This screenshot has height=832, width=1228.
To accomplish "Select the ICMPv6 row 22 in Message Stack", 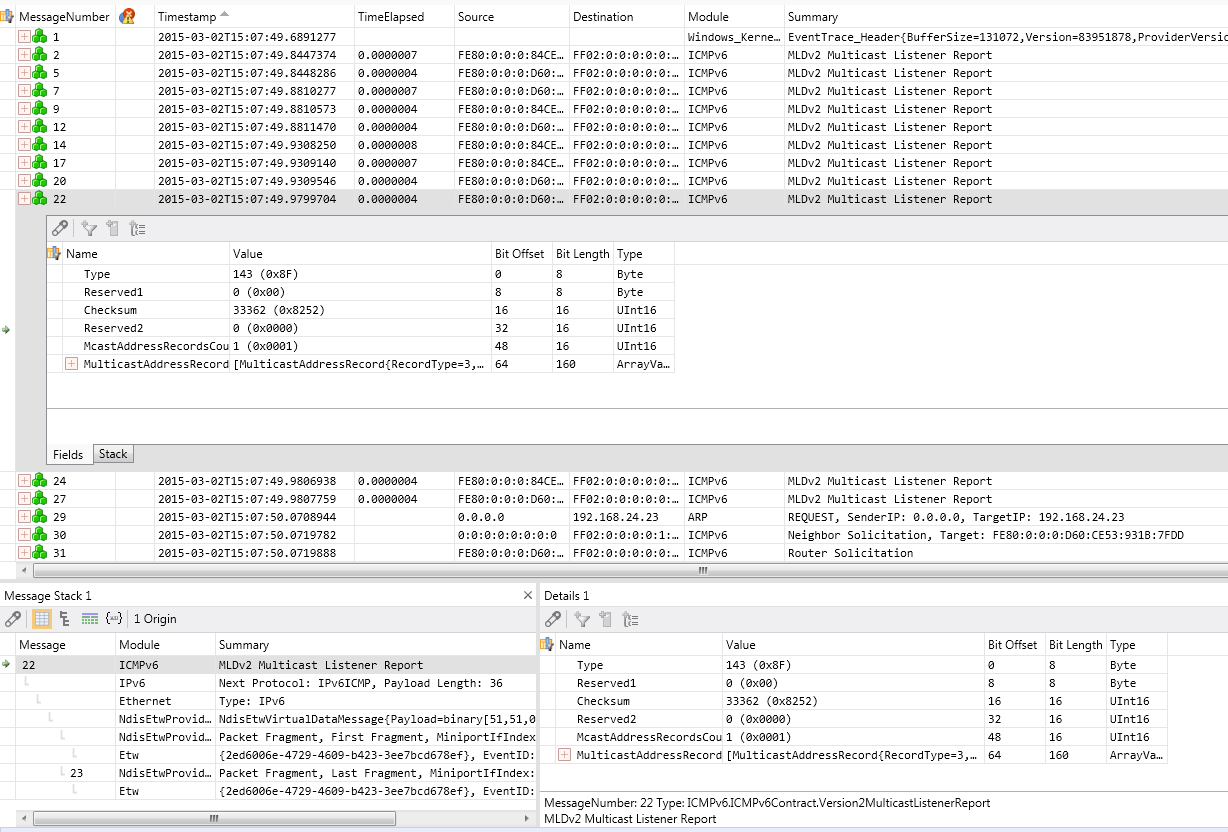I will pyautogui.click(x=268, y=665).
